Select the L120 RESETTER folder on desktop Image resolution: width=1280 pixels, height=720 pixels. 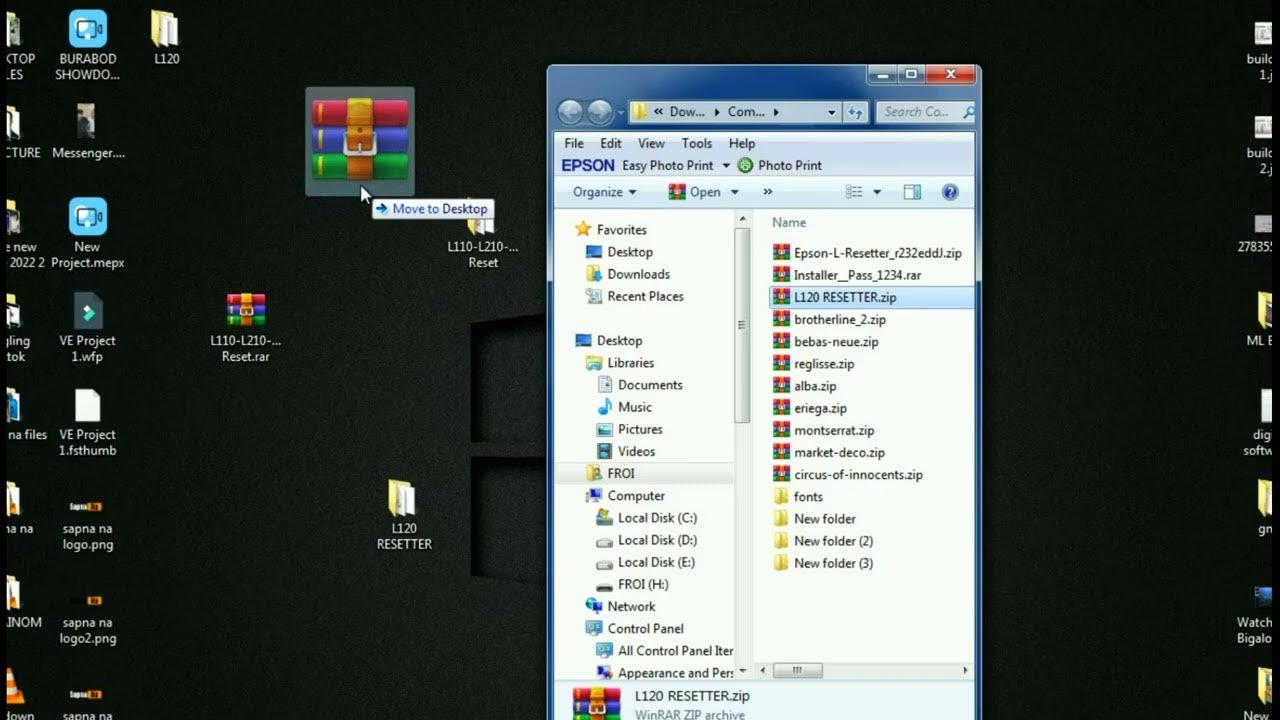point(403,515)
